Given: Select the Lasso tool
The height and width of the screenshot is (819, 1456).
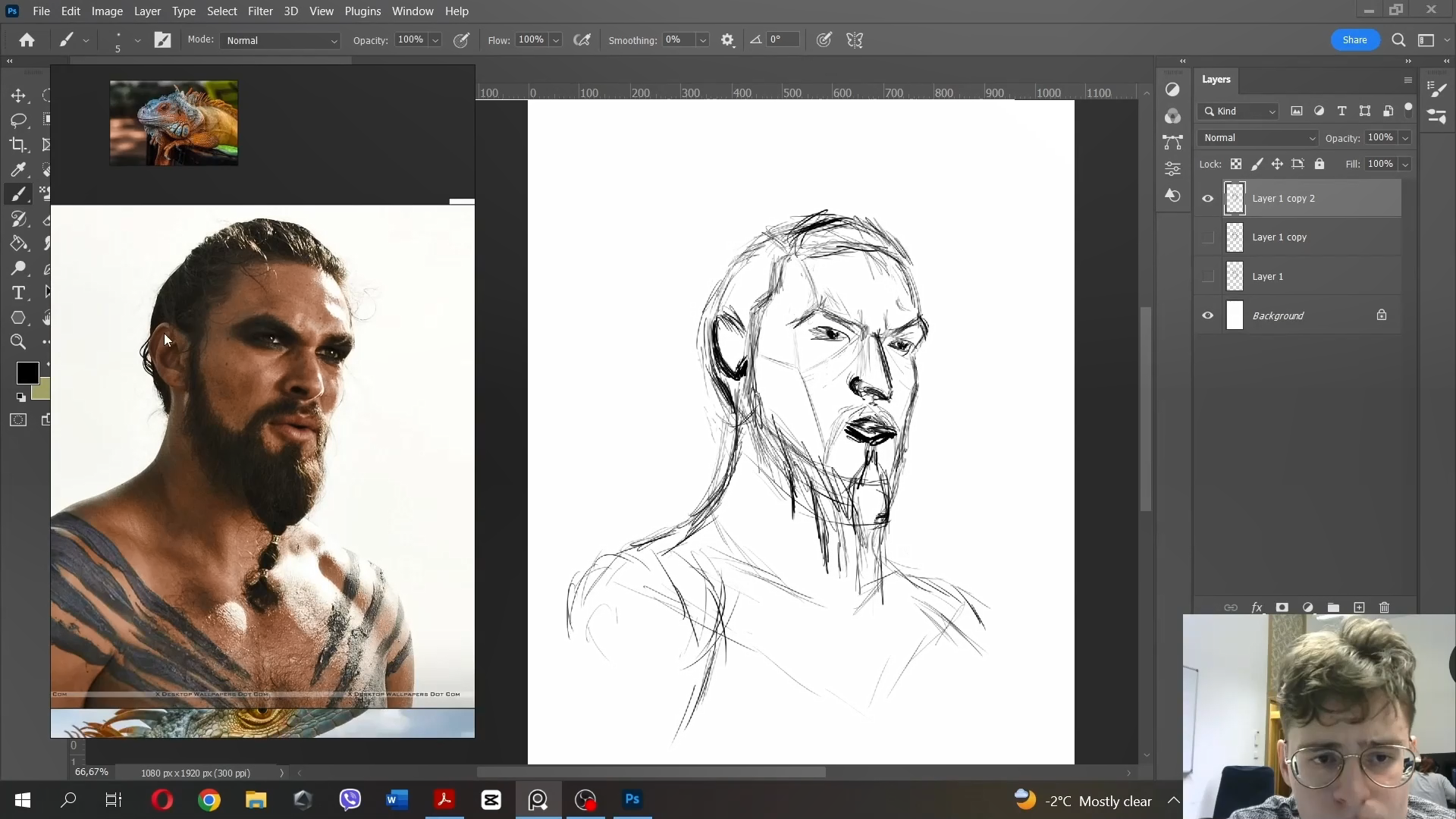Looking at the screenshot, I should pyautogui.click(x=18, y=120).
